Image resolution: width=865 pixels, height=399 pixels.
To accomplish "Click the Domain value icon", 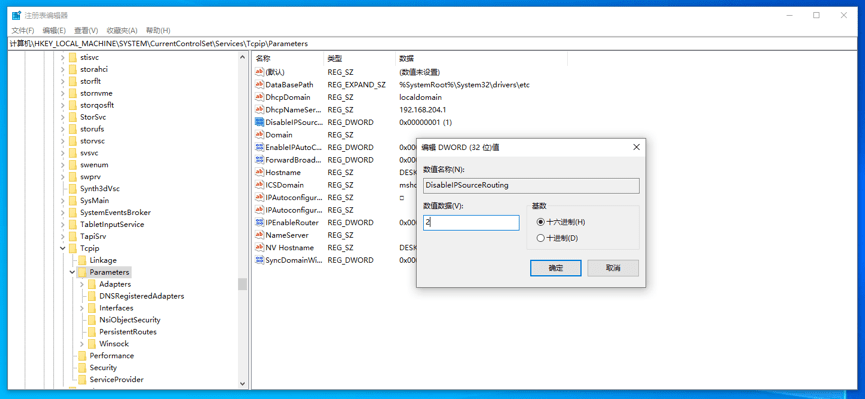I will click(260, 135).
